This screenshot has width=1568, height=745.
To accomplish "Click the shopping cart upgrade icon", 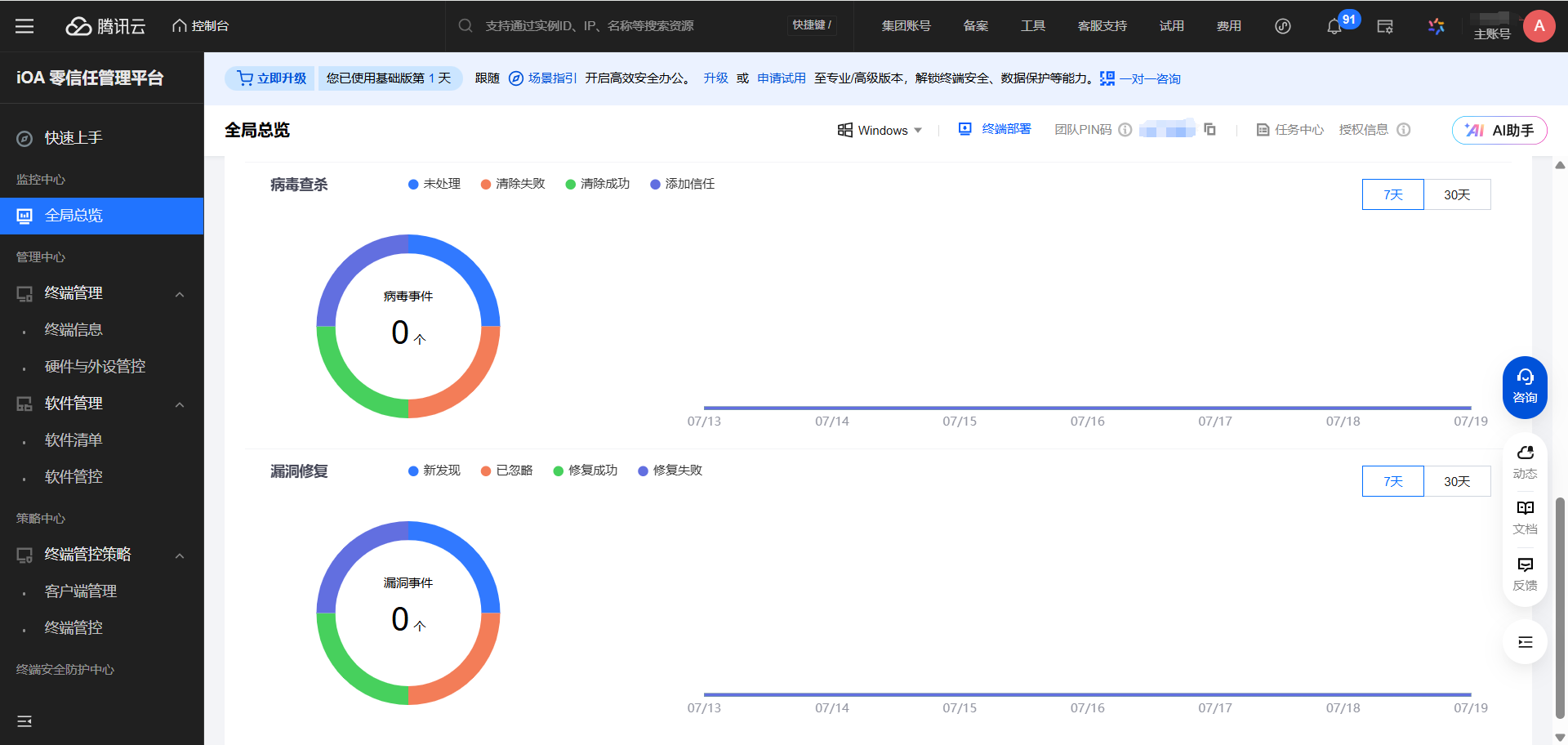I will coord(244,78).
